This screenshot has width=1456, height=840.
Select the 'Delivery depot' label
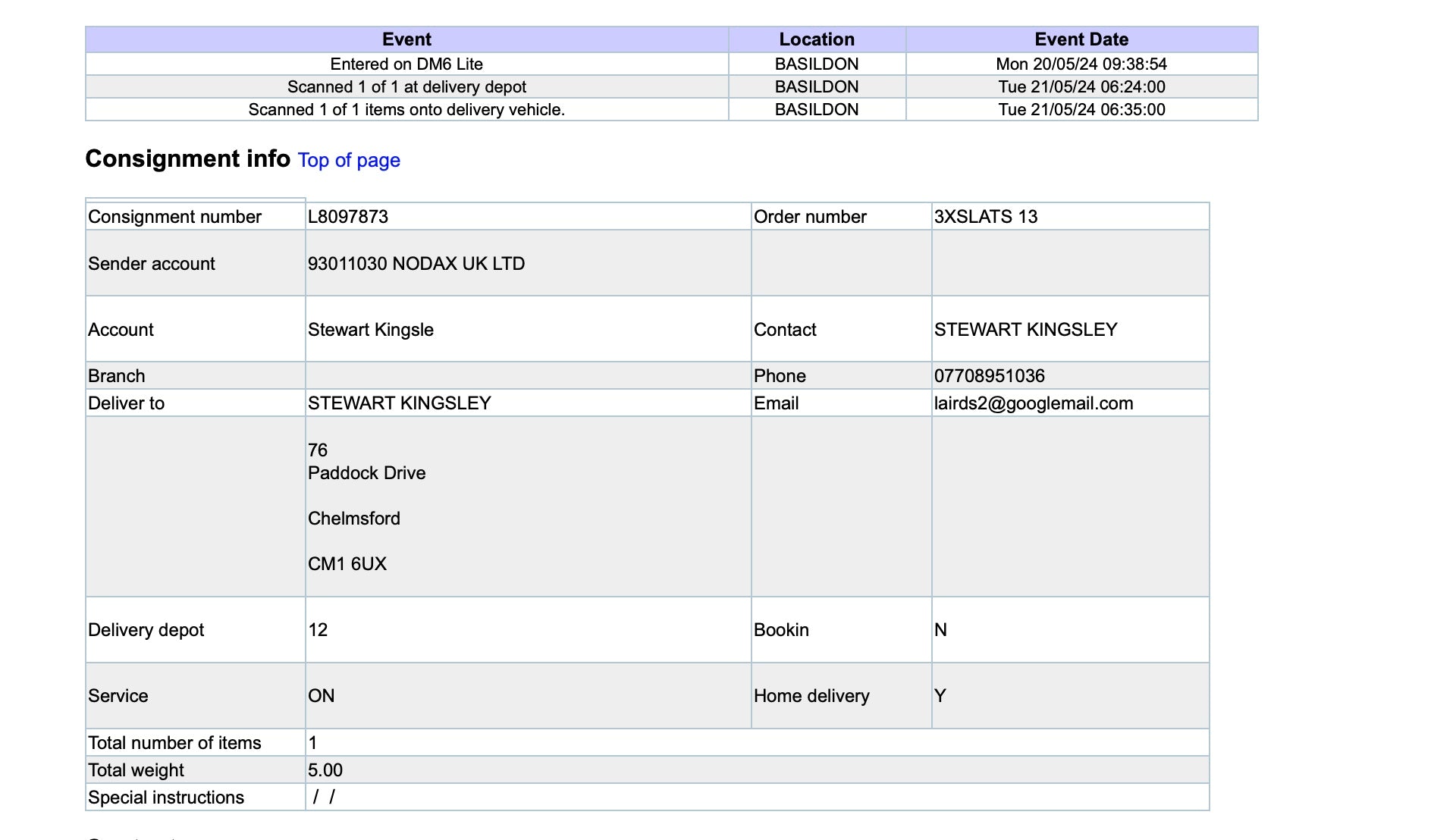tap(146, 630)
